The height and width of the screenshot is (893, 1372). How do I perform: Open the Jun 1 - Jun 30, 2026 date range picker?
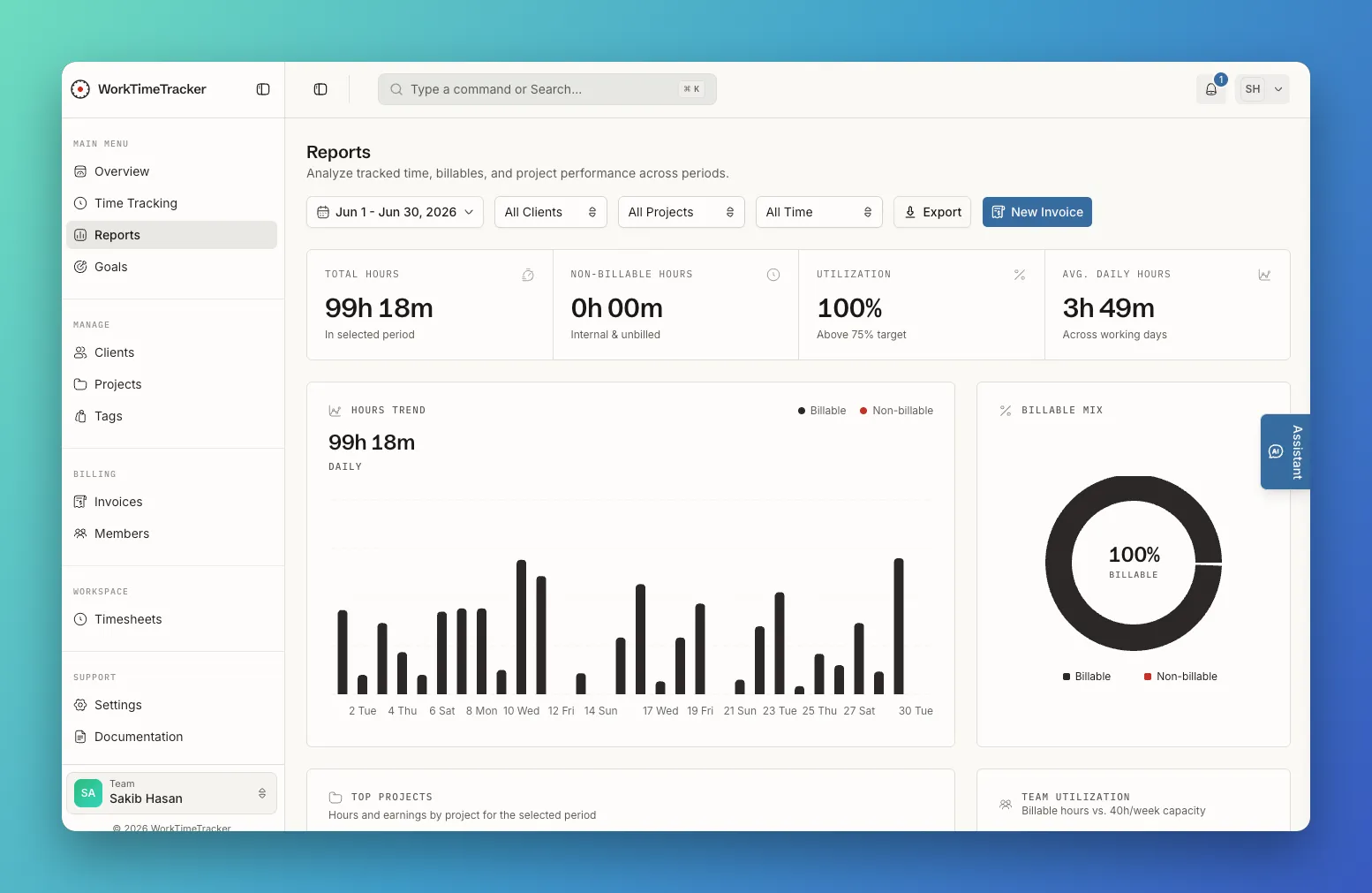tap(395, 212)
